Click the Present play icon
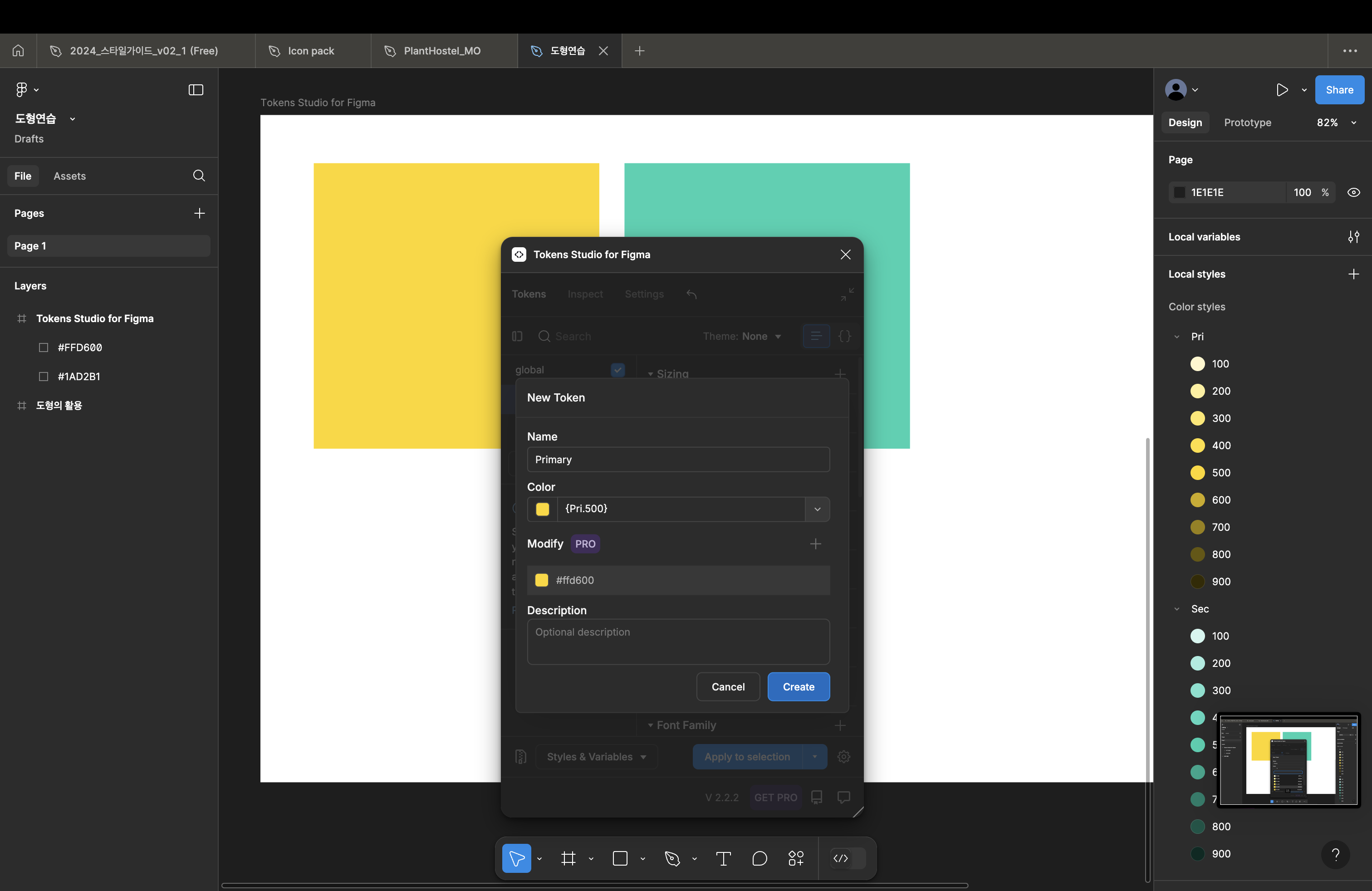The width and height of the screenshot is (1372, 891). click(x=1282, y=90)
